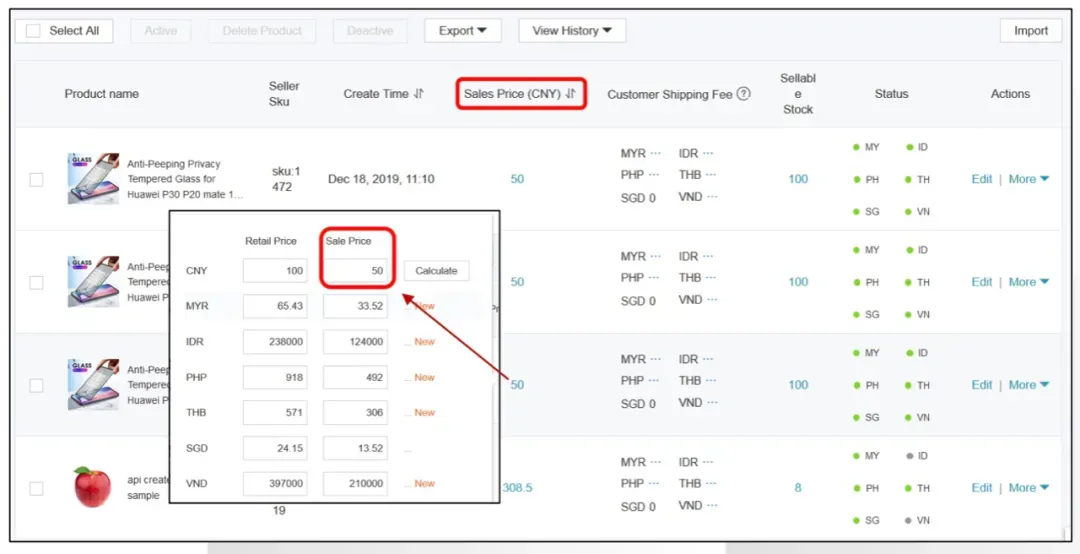
Task: Open sellable stock 100 of first product
Action: [798, 179]
